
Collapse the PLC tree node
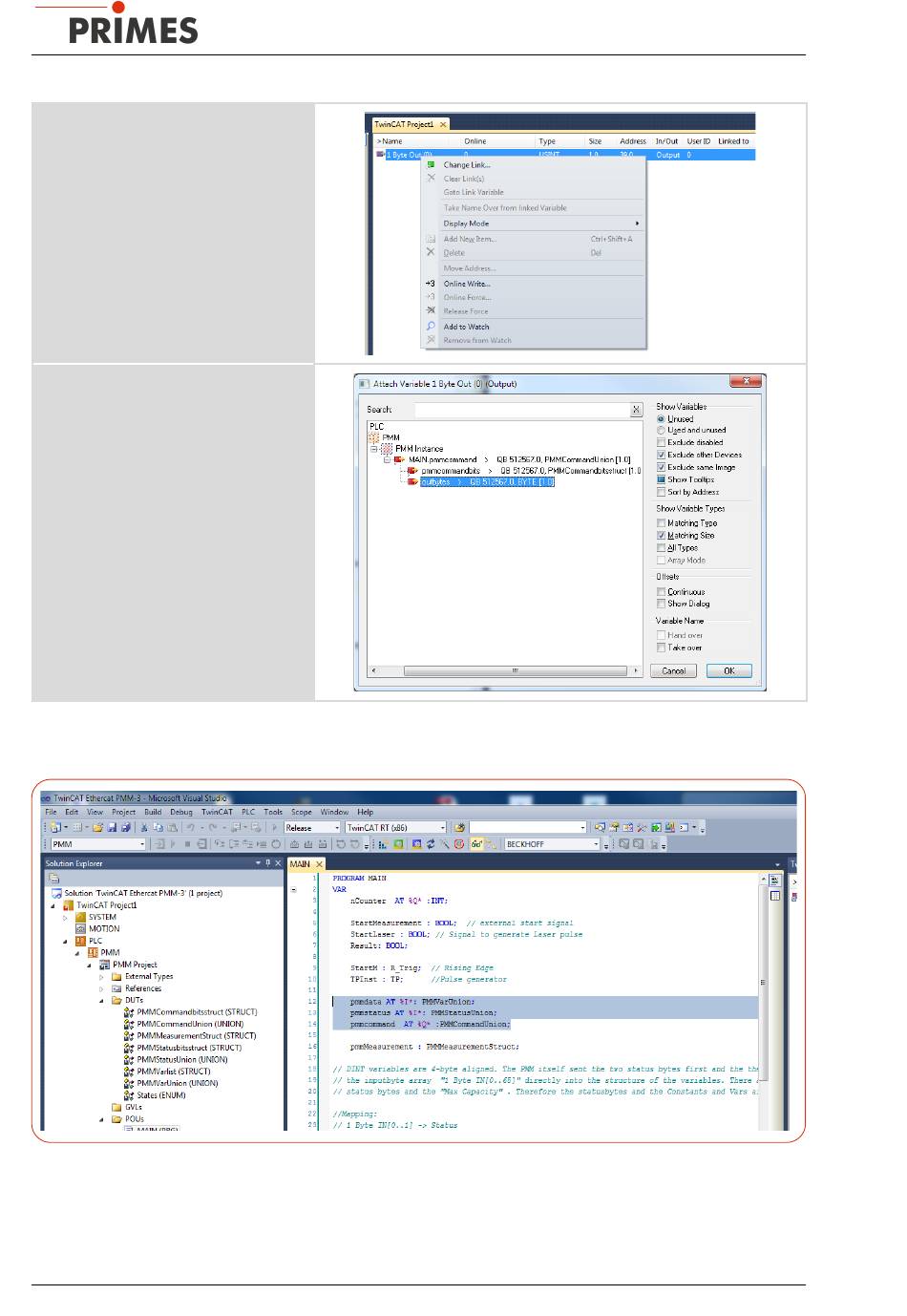66,941
